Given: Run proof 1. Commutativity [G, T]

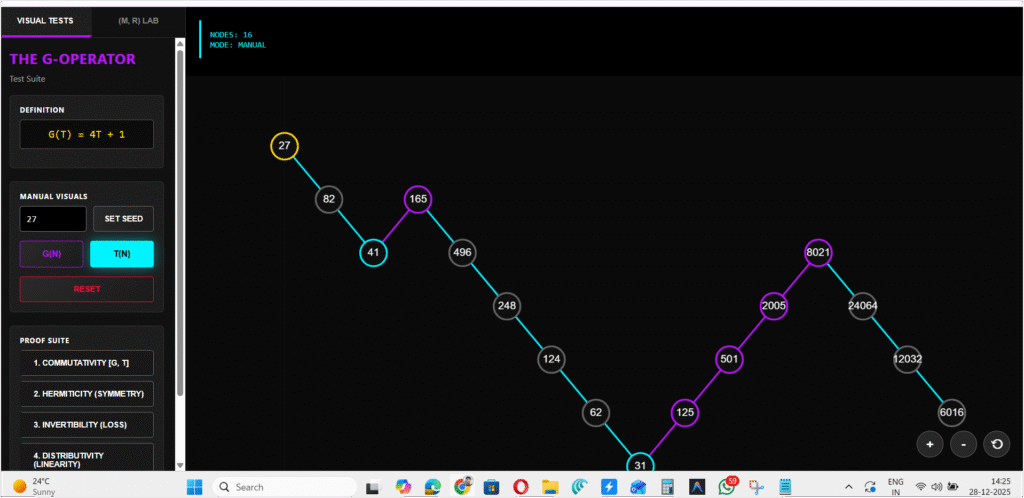Looking at the screenshot, I should 87,362.
